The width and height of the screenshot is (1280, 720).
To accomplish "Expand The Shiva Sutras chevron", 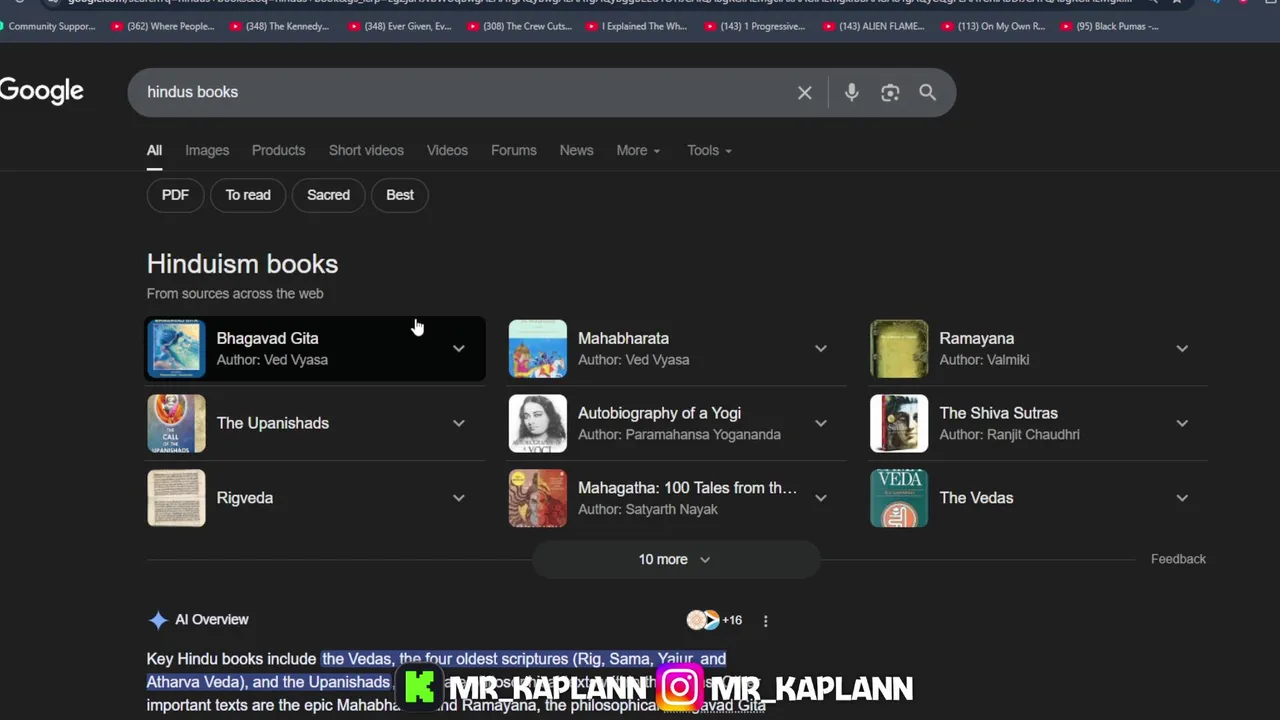I will [1182, 423].
